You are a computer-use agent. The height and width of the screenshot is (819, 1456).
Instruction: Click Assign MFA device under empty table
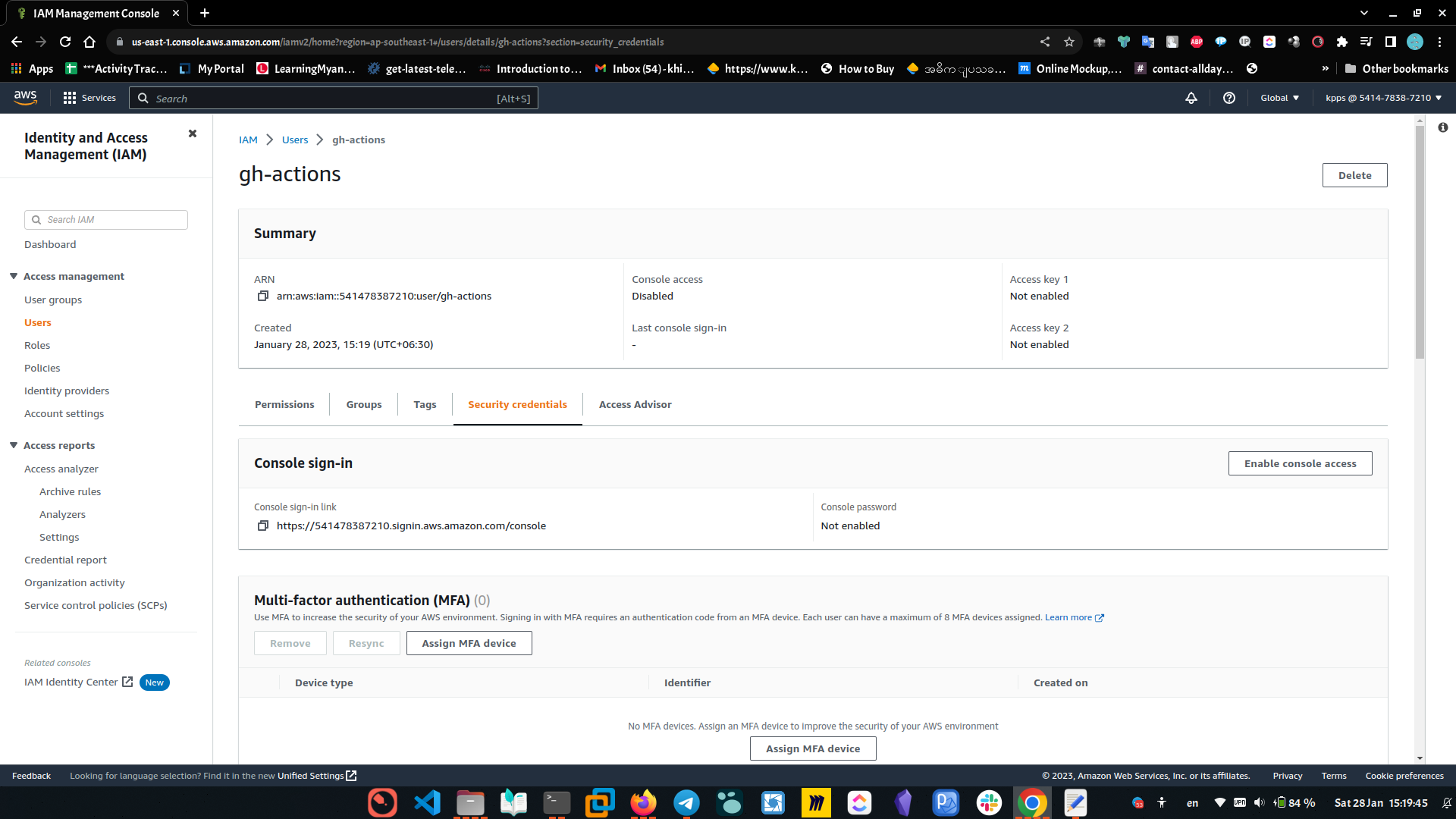pos(813,748)
